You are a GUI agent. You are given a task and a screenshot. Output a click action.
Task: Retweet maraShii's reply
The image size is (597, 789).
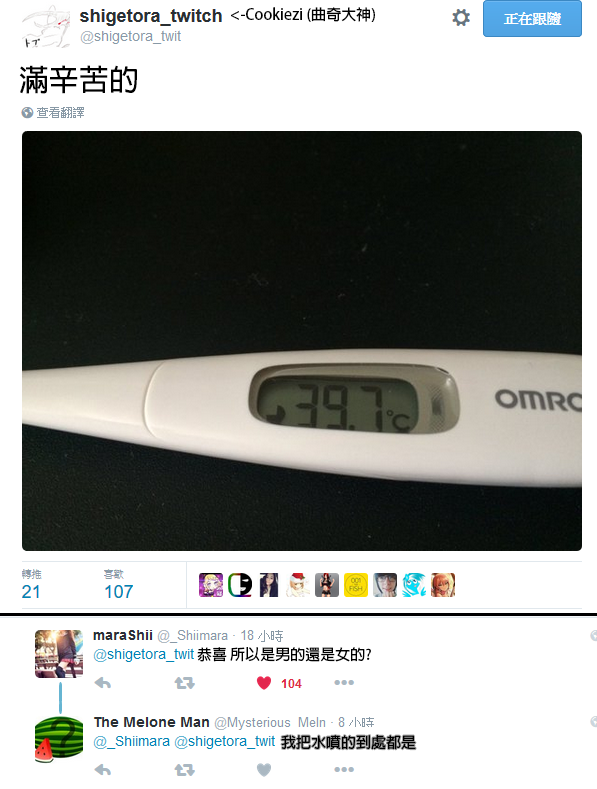point(184,683)
